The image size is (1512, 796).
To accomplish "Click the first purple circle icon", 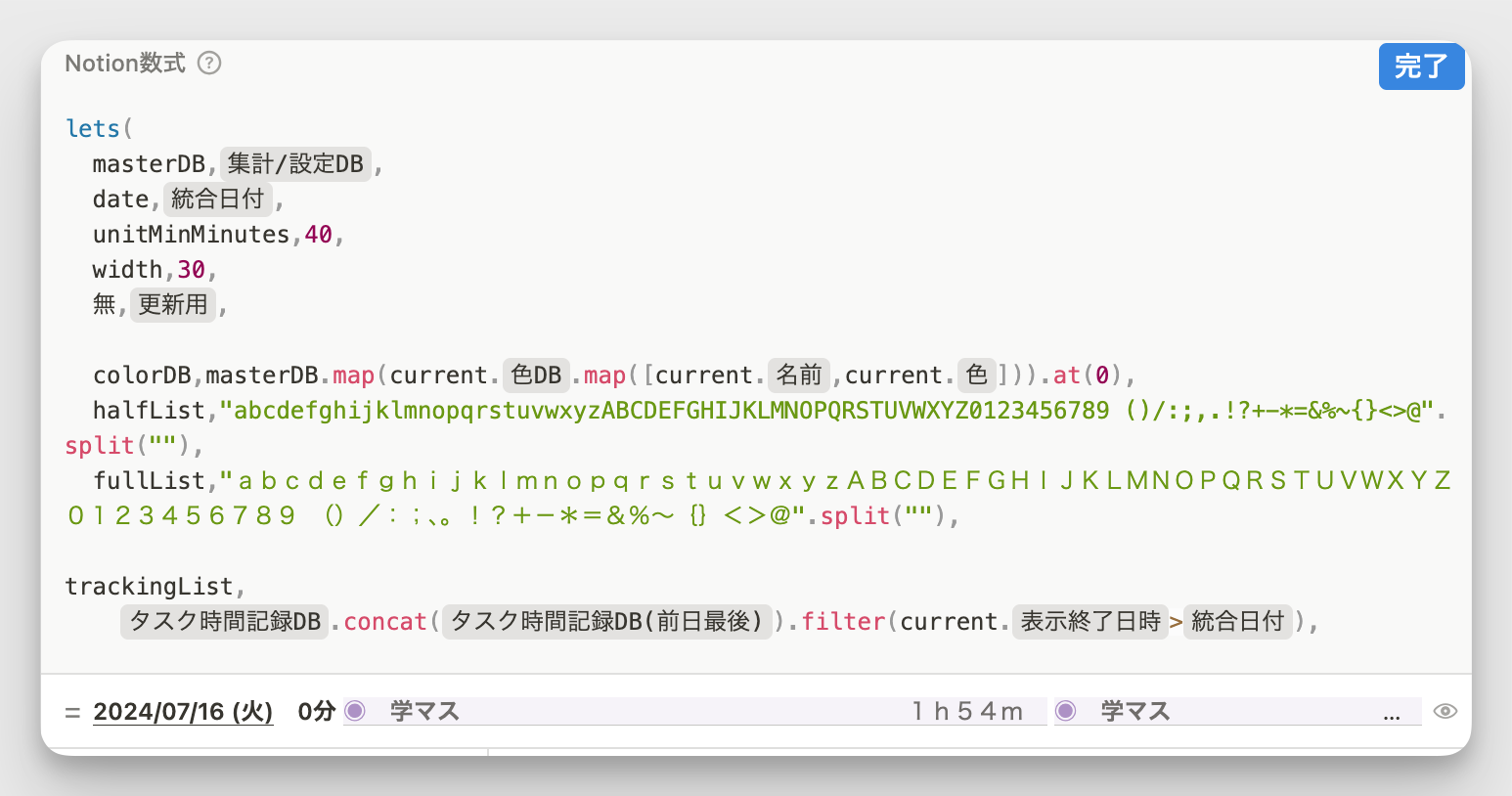I will (355, 711).
